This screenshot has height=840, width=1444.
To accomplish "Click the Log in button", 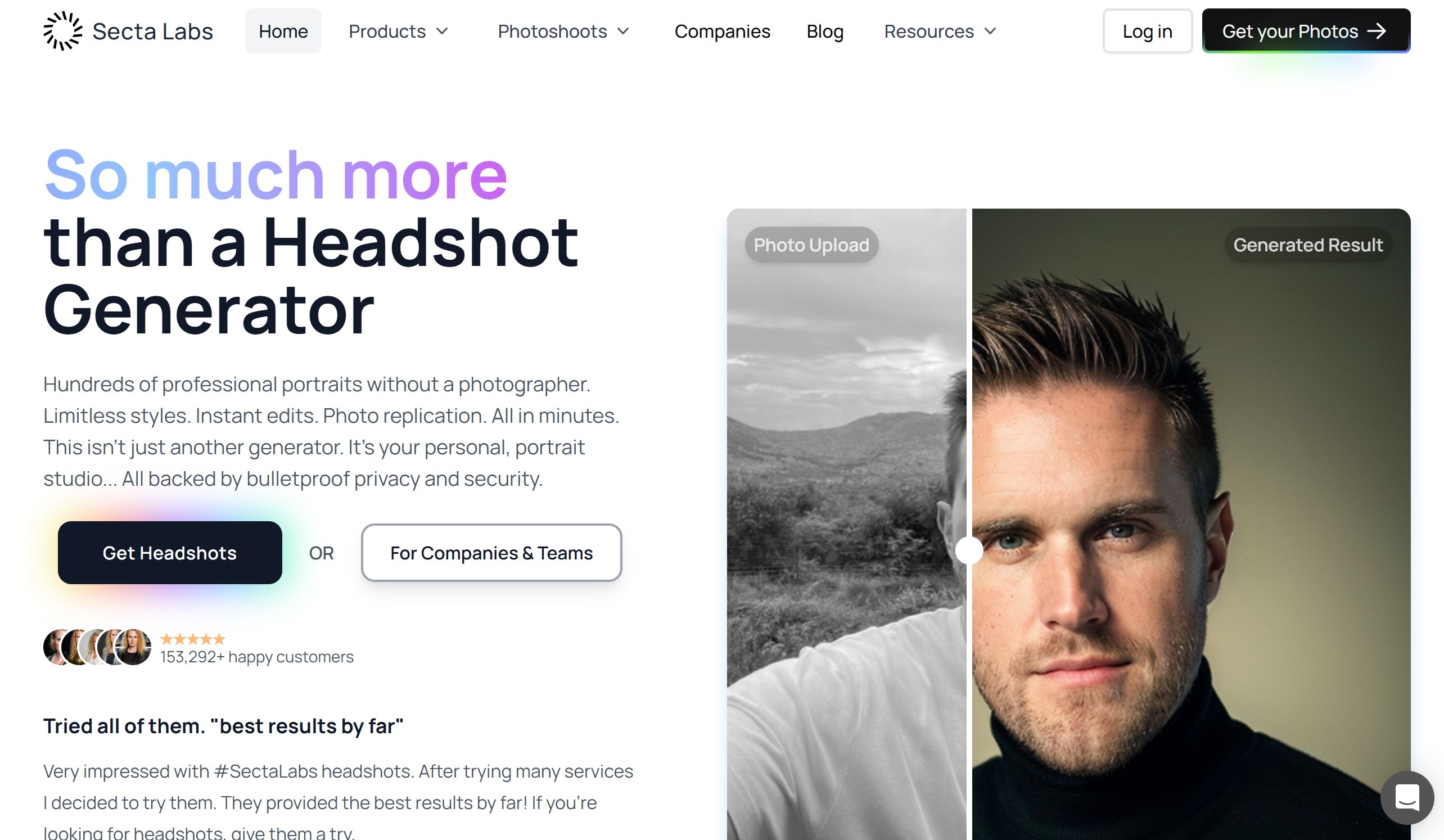I will coord(1147,31).
